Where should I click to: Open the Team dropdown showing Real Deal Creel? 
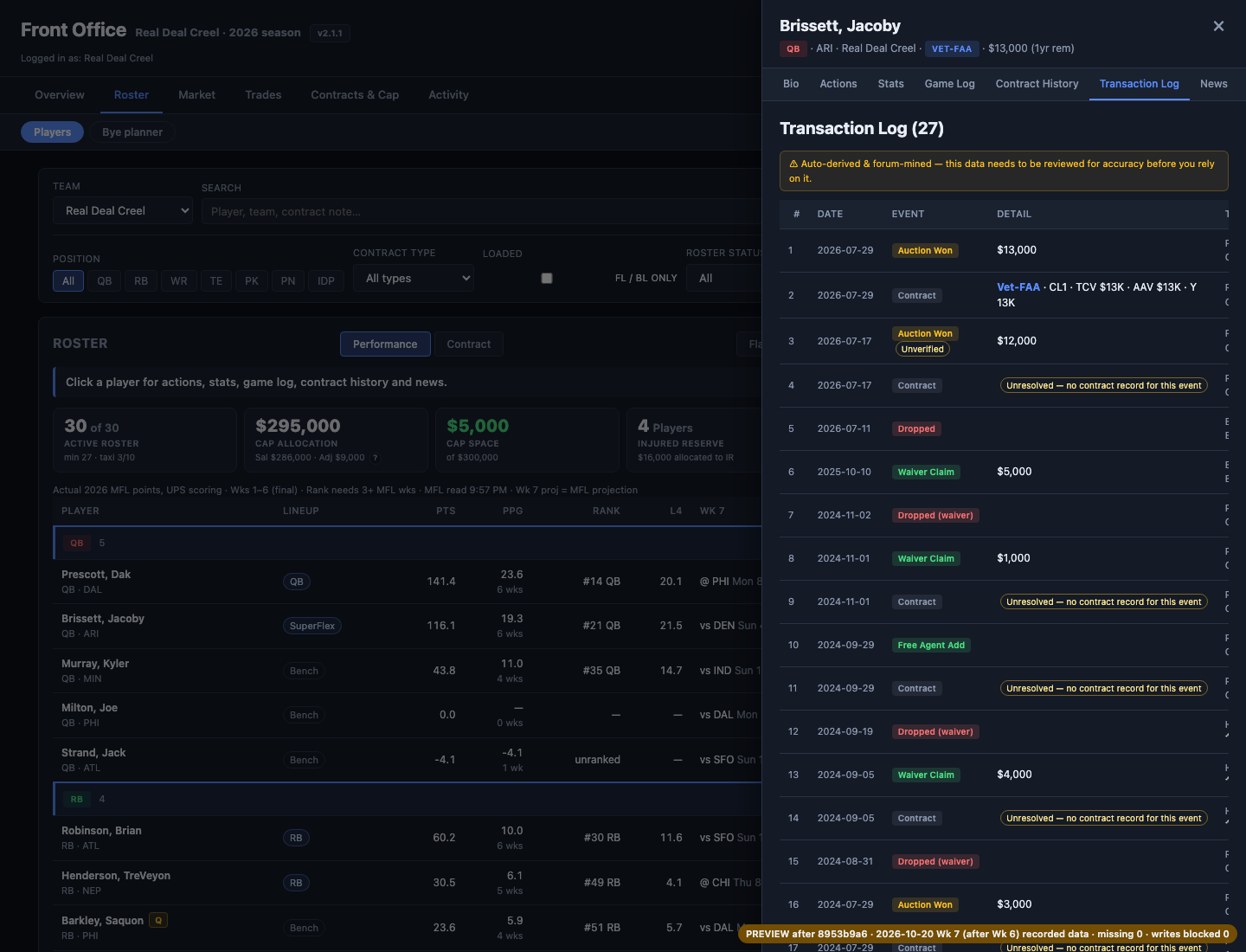(123, 210)
